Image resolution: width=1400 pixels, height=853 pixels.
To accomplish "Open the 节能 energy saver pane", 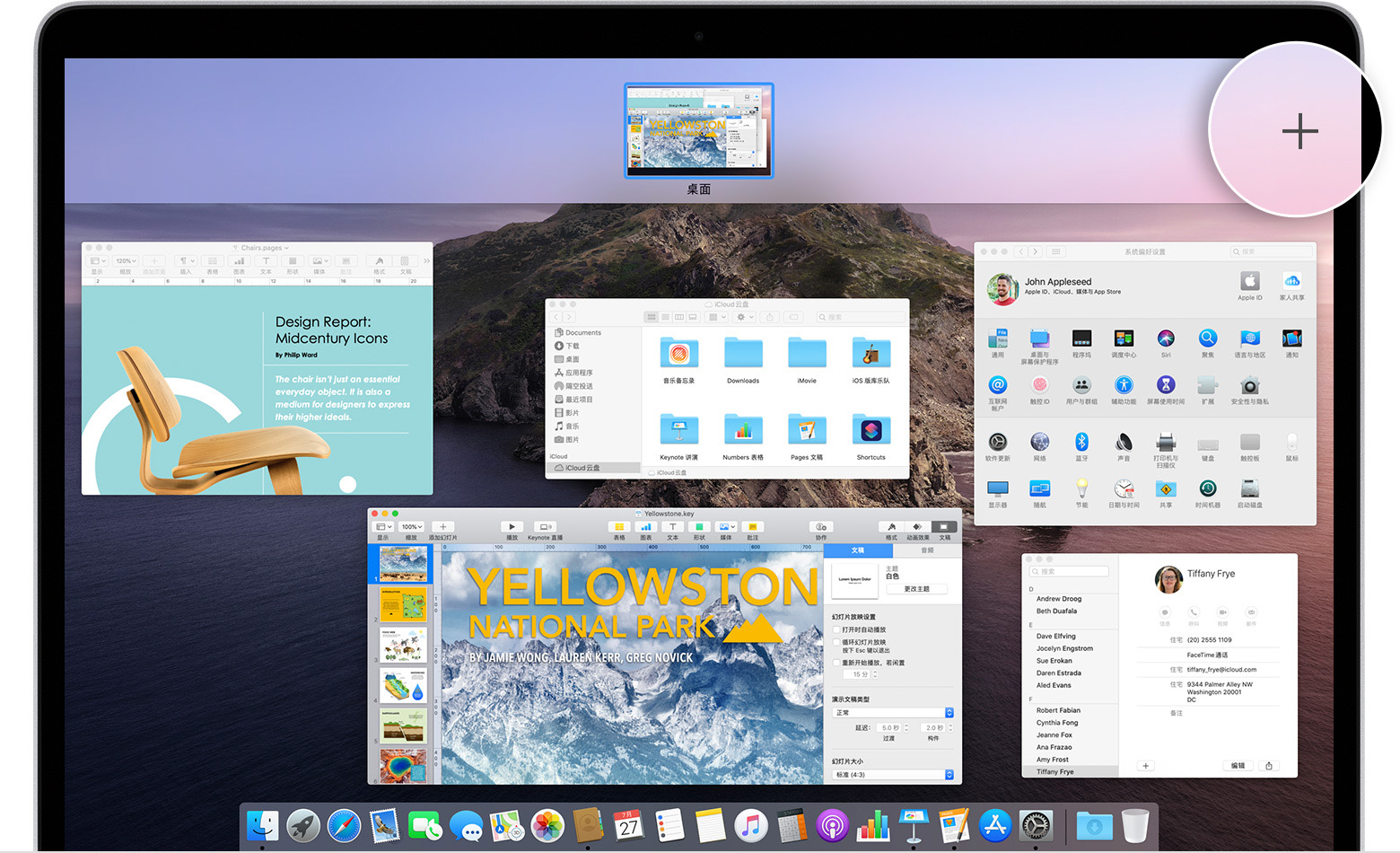I will [x=1081, y=488].
